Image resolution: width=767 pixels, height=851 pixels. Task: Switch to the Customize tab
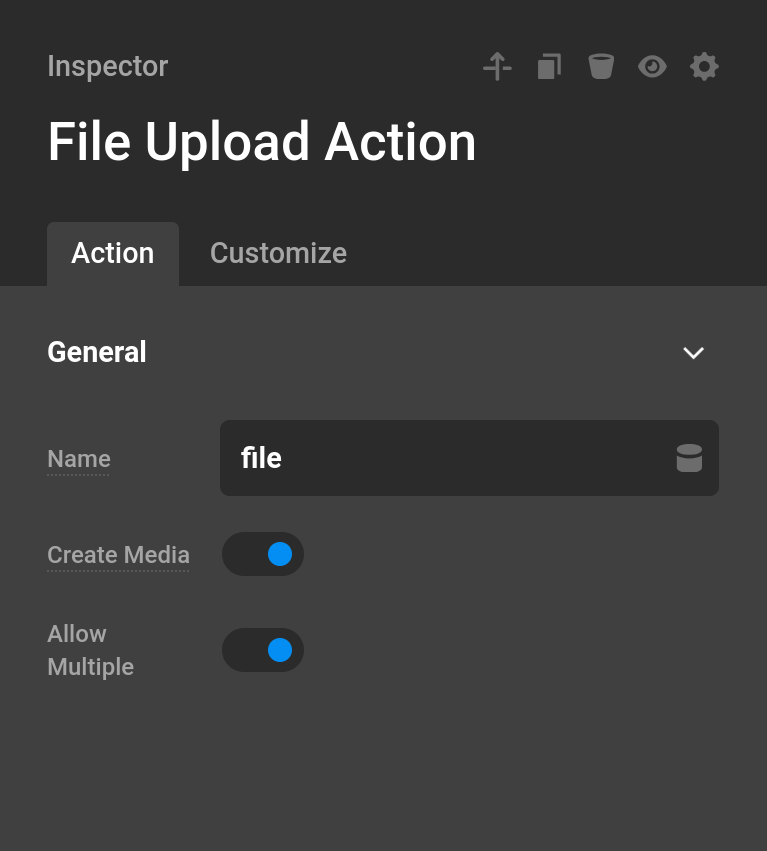[x=278, y=253]
